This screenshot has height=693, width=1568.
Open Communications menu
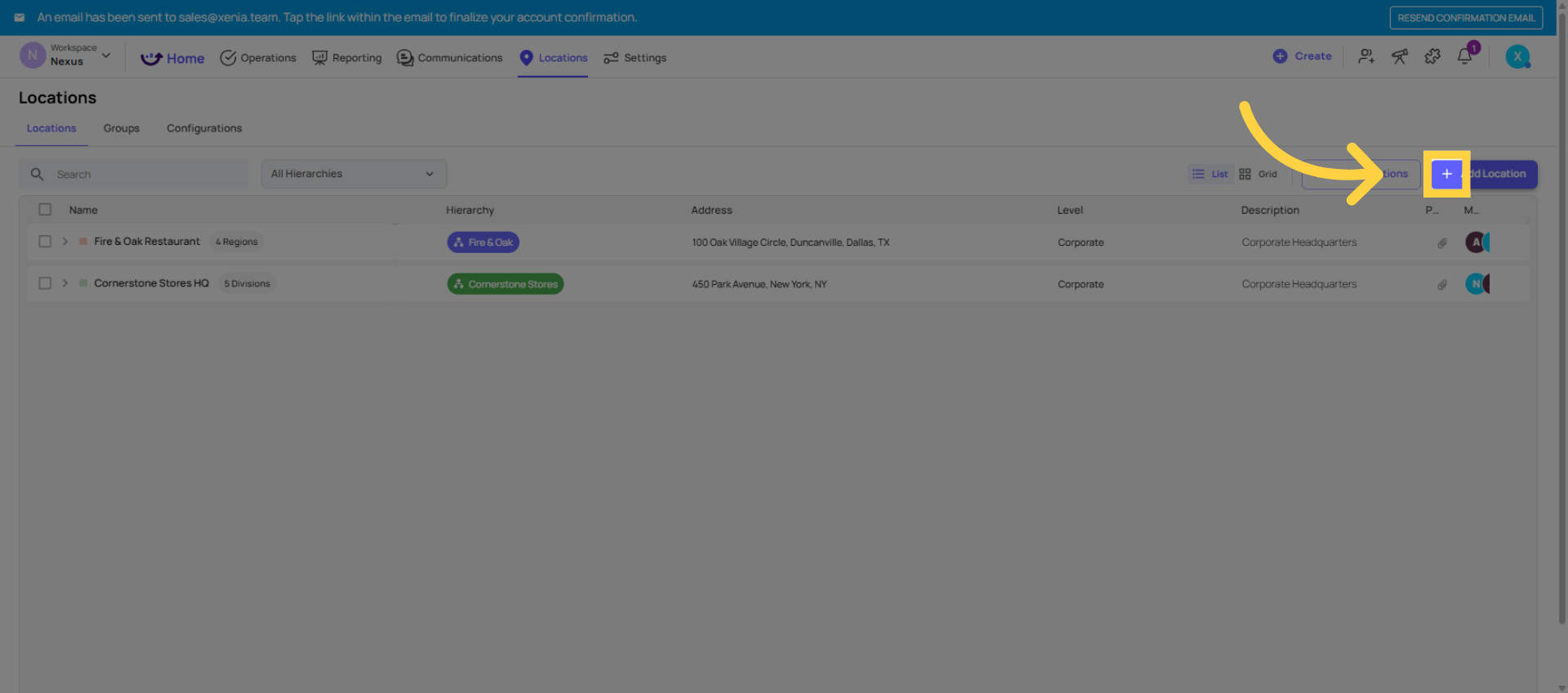450,58
